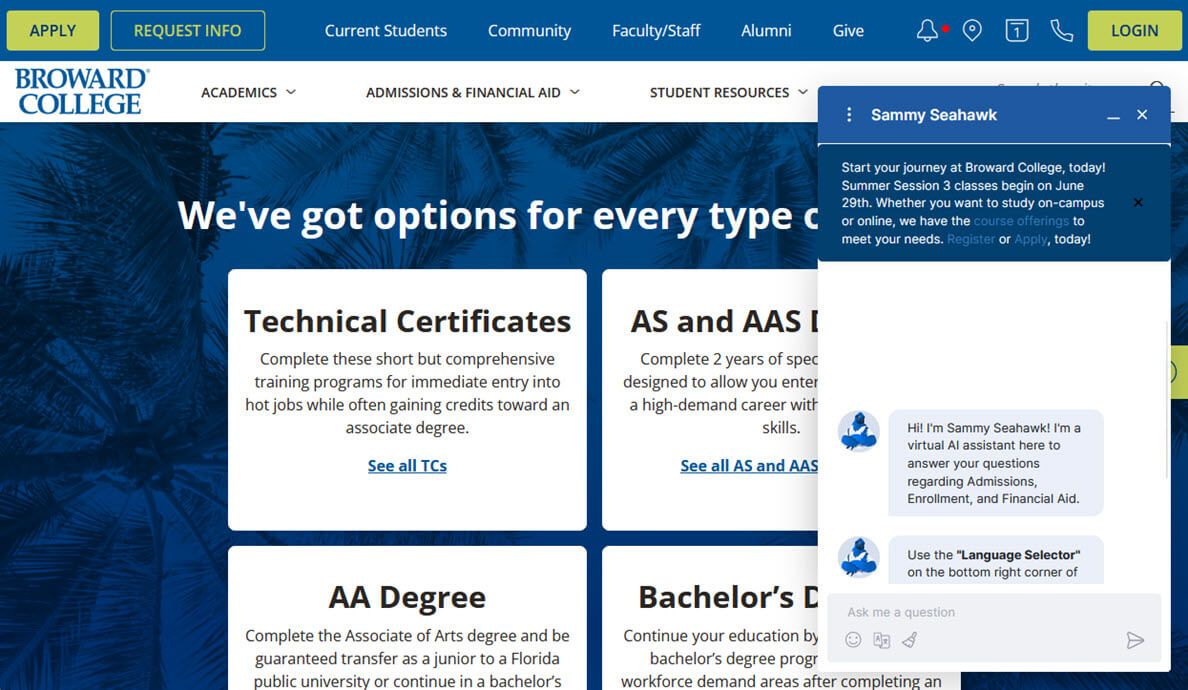Open the chat language selector icon
1188x690 pixels.
(x=881, y=640)
